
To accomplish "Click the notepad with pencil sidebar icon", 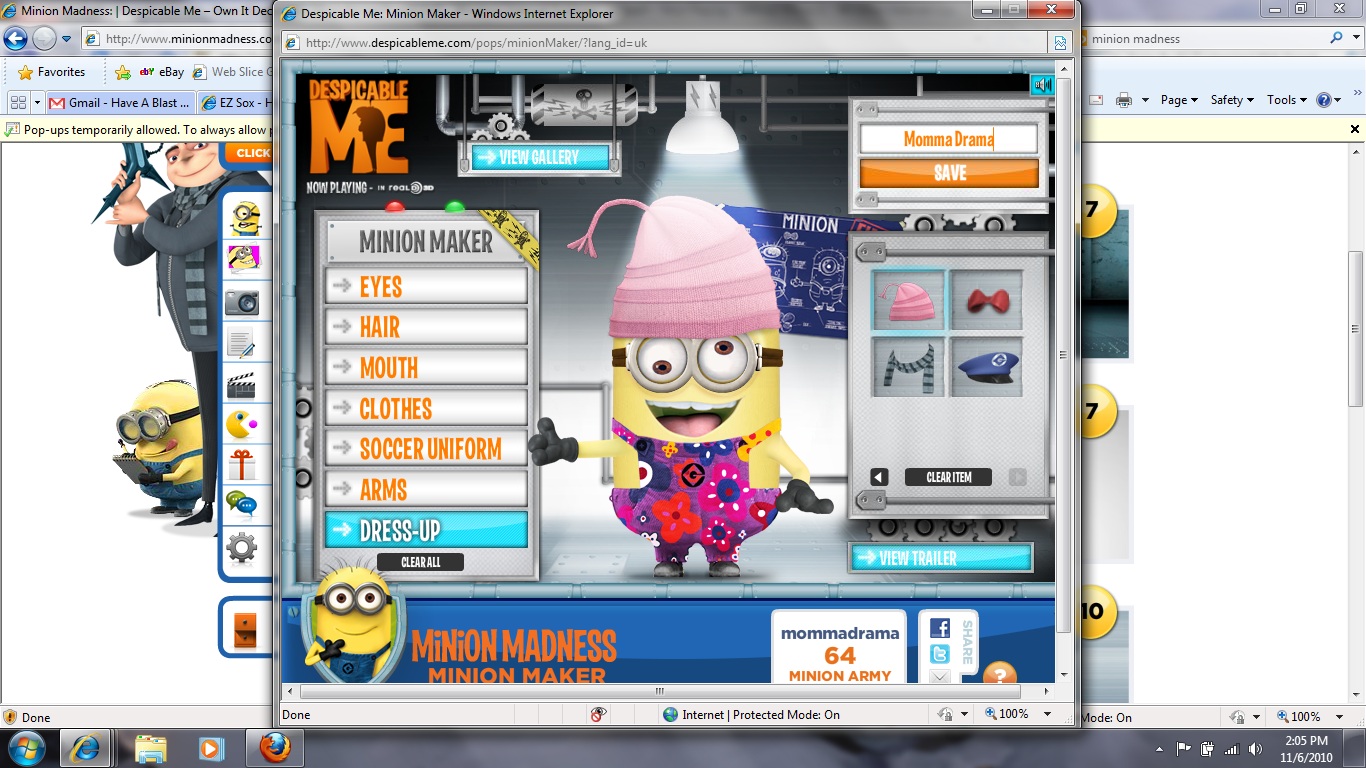I will point(242,343).
